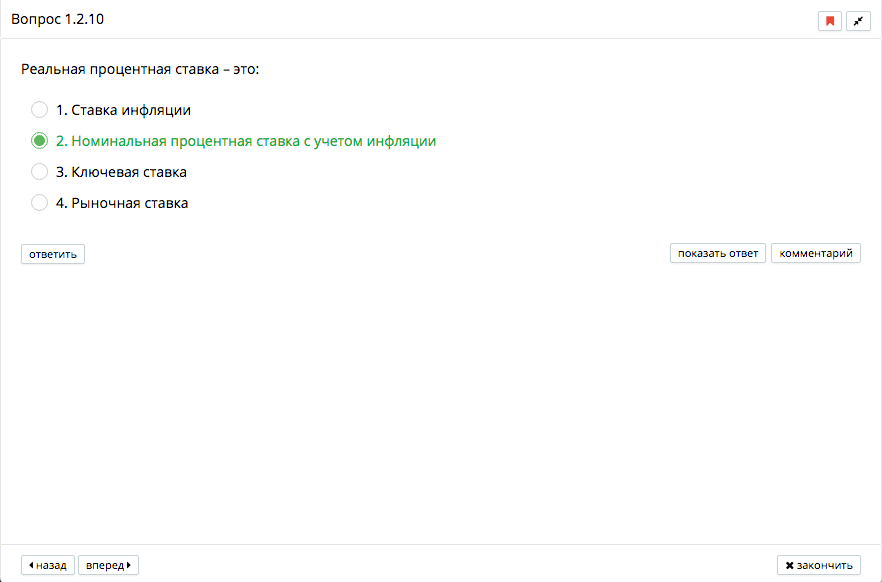Open the комментарий panel
Screen dimensions: 882x582
pos(815,254)
